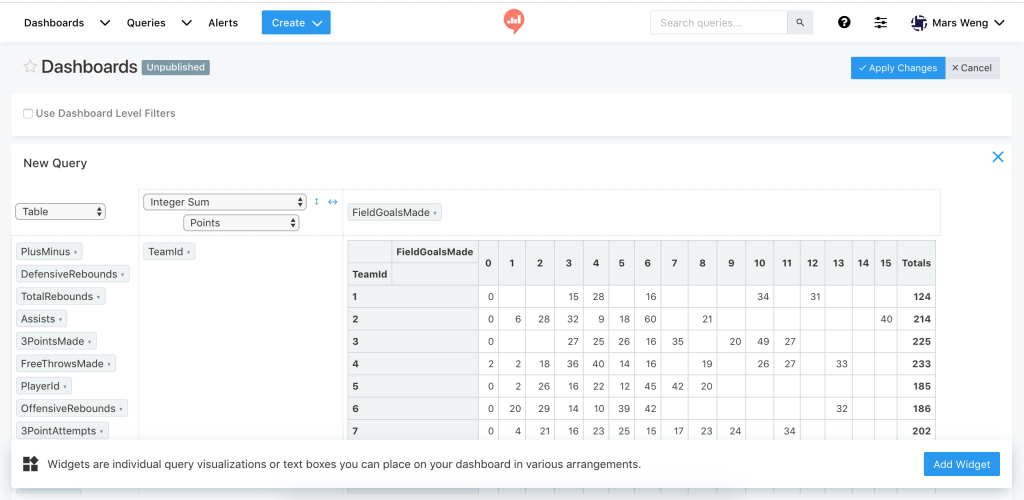Click Apply Changes button

click(898, 68)
